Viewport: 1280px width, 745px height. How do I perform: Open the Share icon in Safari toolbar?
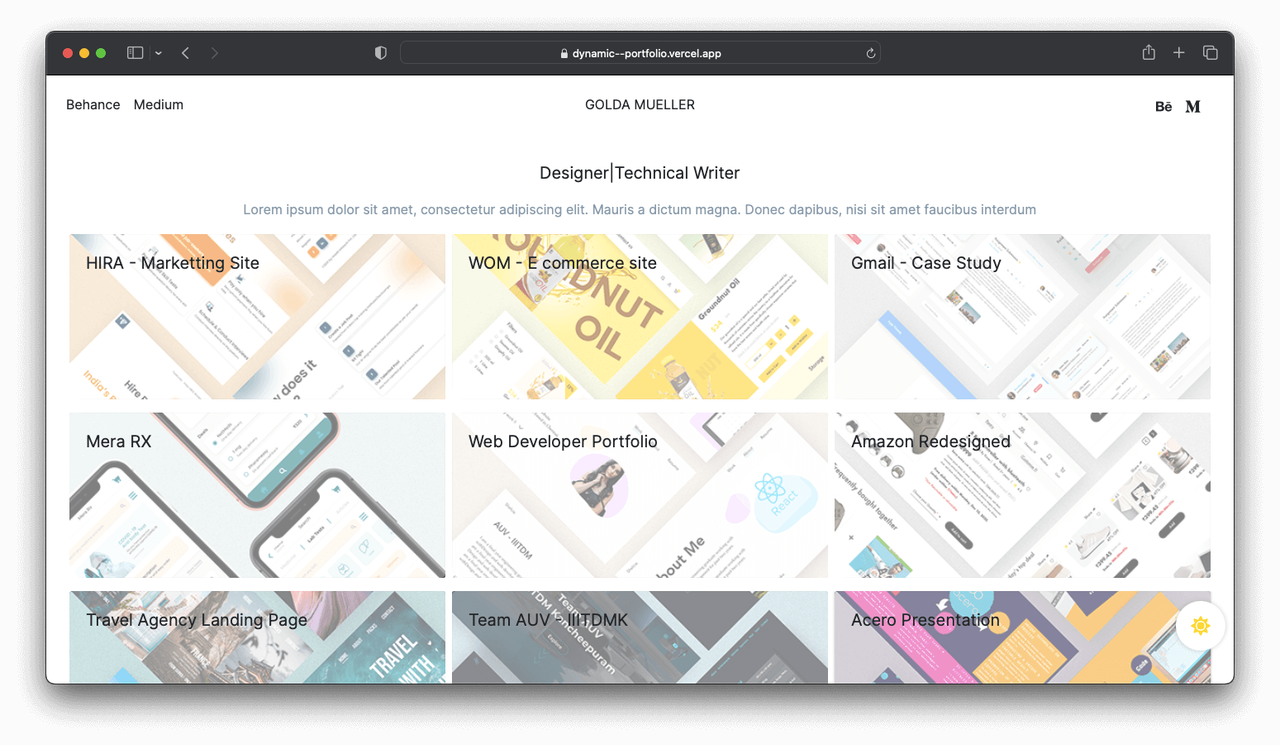1149,52
